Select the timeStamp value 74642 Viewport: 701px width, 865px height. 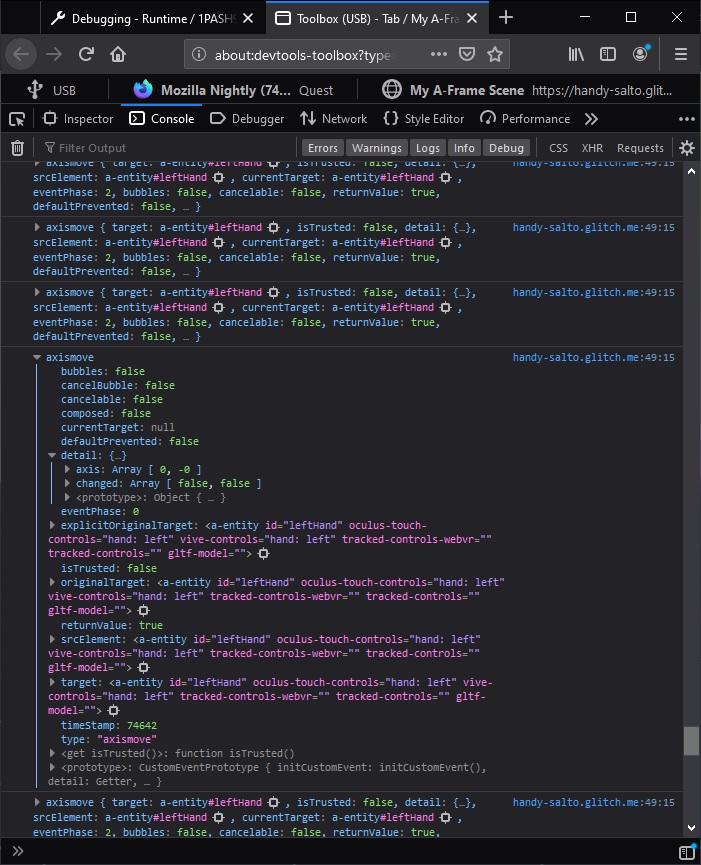pos(142,725)
